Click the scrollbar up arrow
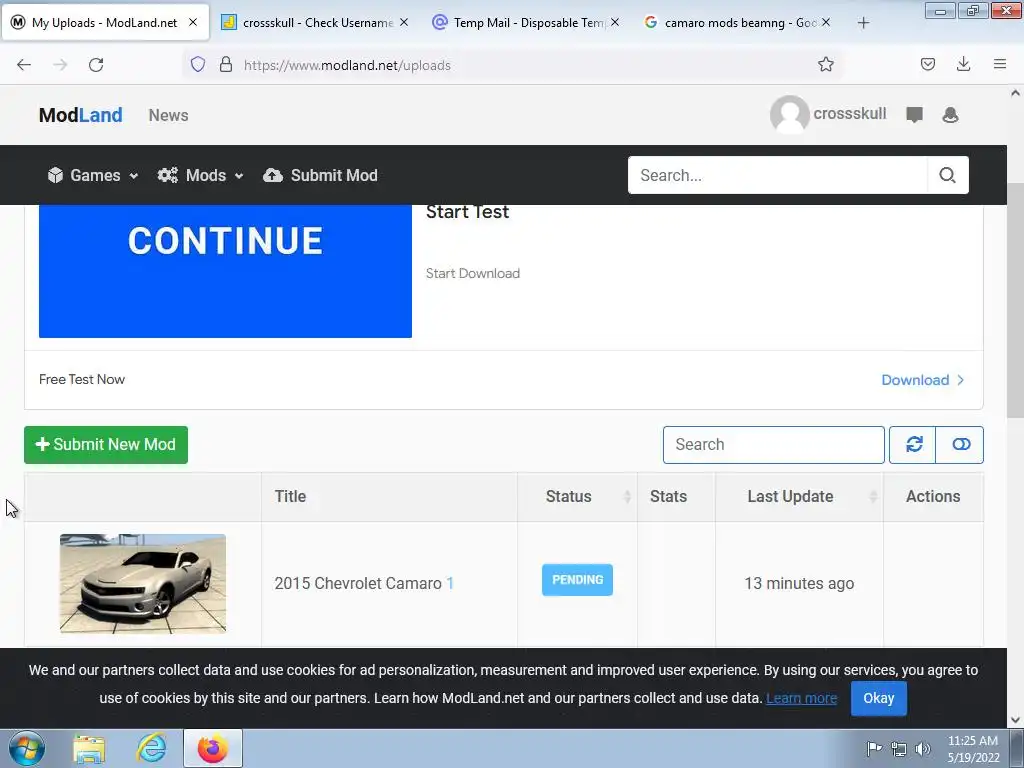 1015,93
